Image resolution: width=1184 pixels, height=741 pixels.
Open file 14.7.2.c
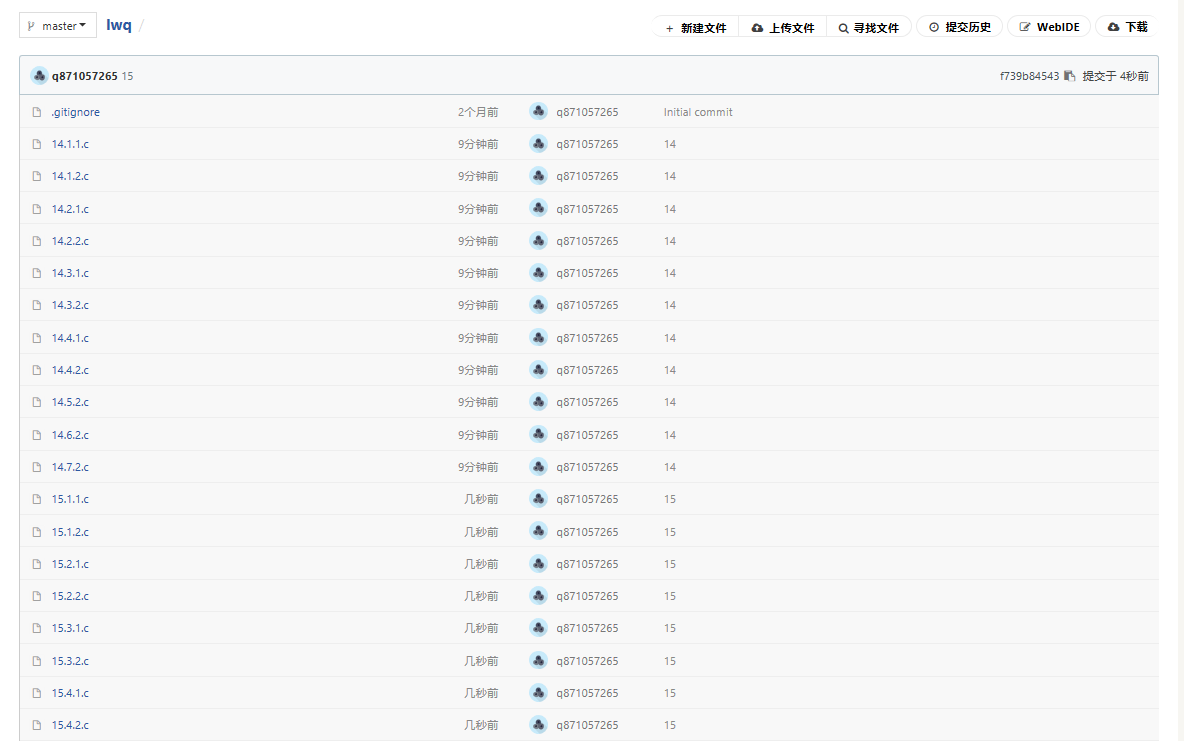point(70,467)
